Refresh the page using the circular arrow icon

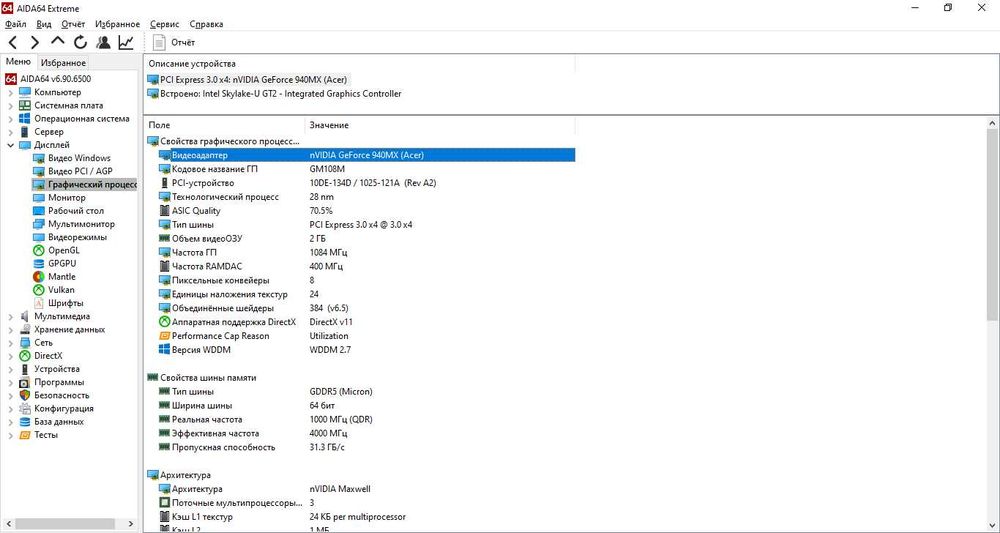pos(80,43)
